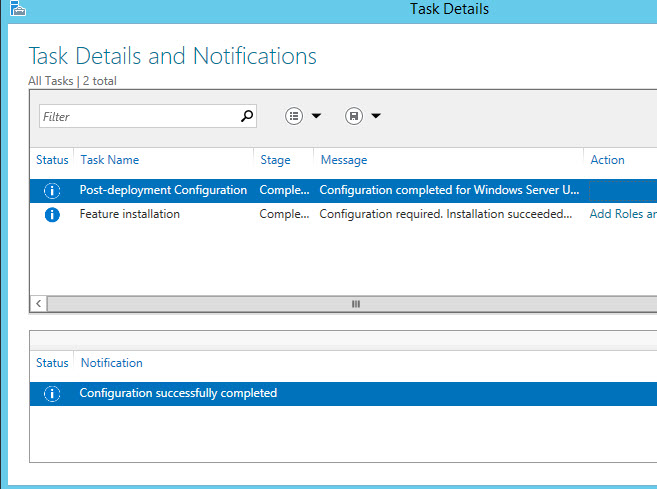657x489 pixels.
Task: Click 'Configuration required. Installation succeeded...' message
Action: pos(445,214)
